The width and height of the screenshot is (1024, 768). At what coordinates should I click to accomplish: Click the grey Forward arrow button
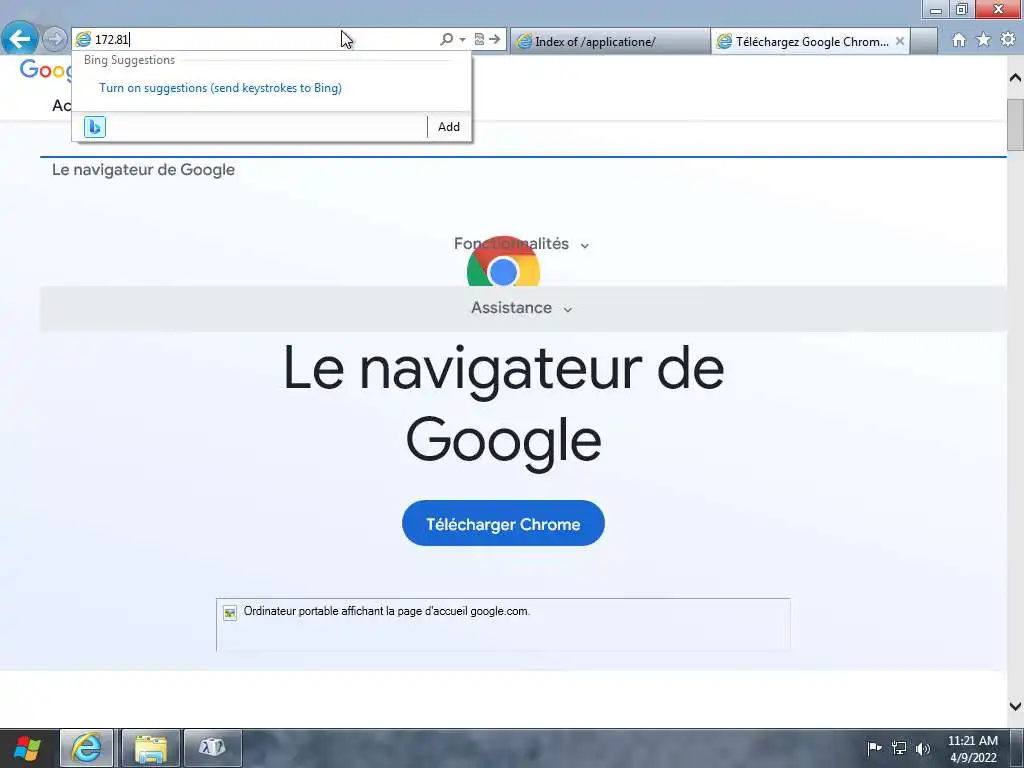click(55, 39)
